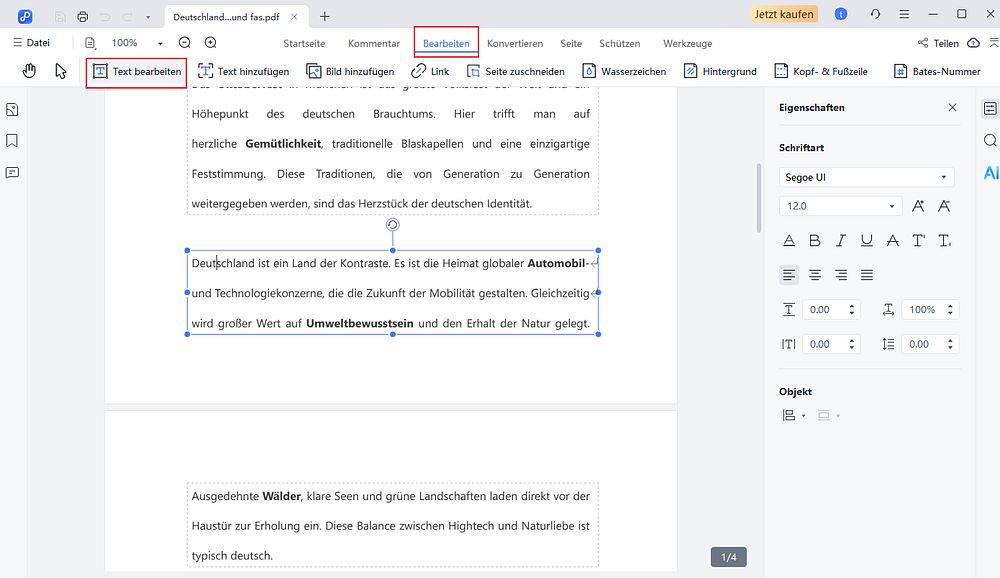Zoom in with the plus icon
Image resolution: width=1000 pixels, height=578 pixels.
(x=210, y=43)
